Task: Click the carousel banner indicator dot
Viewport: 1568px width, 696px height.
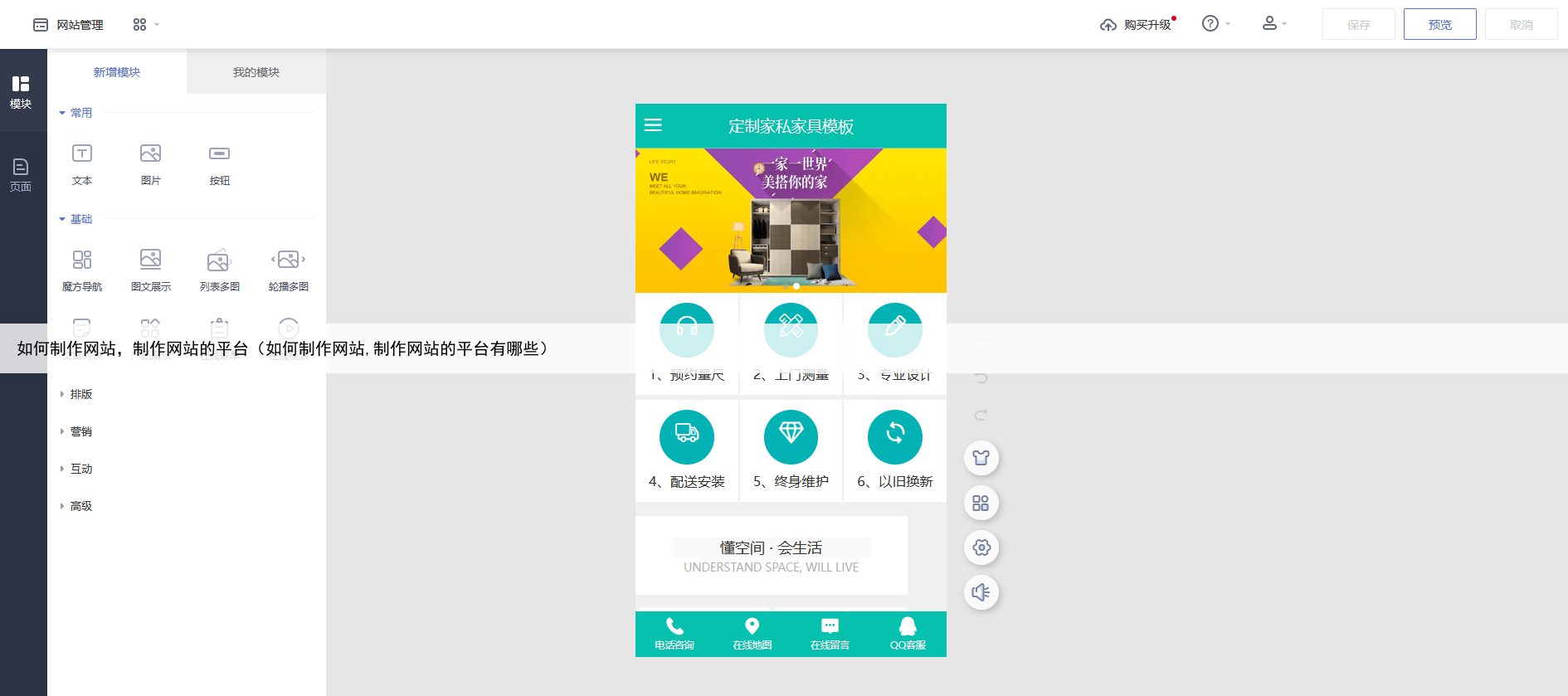Action: 796,286
